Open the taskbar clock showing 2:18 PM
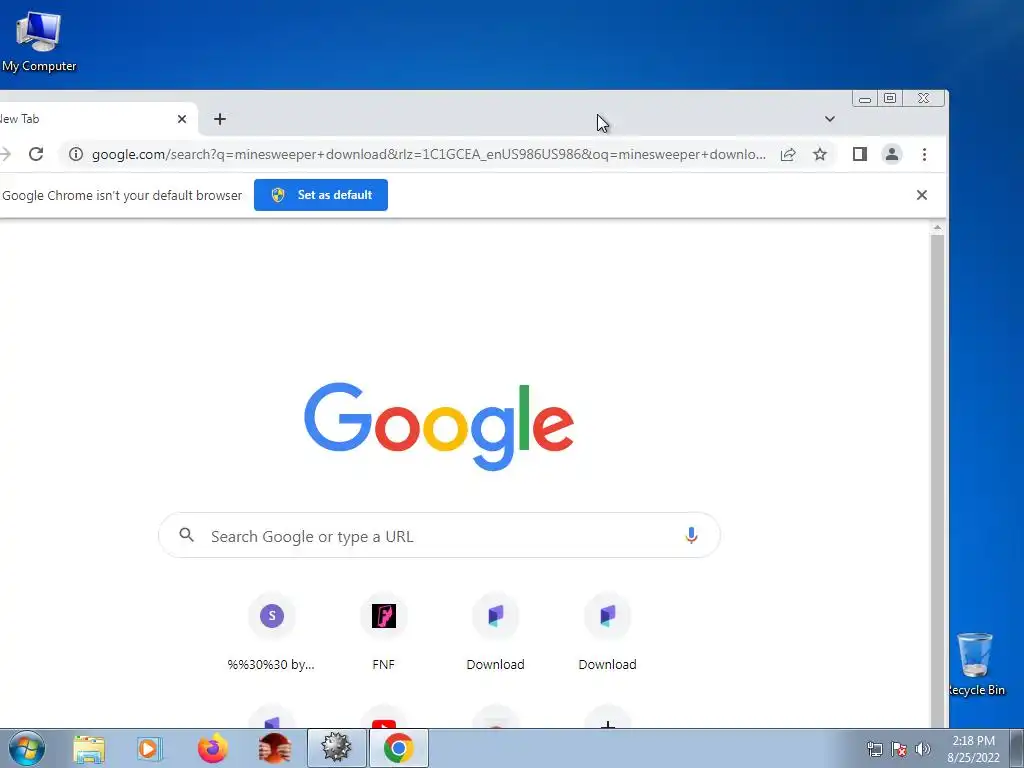The height and width of the screenshot is (768, 1024). (x=973, y=749)
